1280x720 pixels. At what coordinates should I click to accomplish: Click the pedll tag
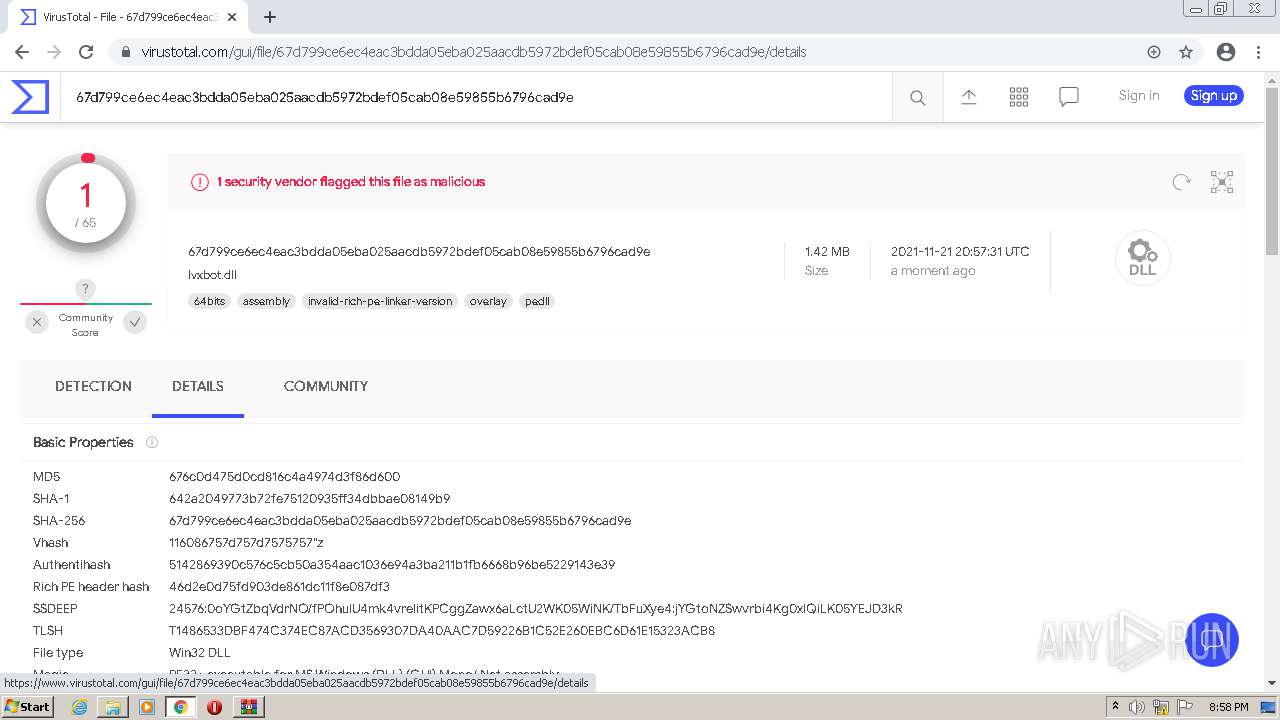click(537, 301)
